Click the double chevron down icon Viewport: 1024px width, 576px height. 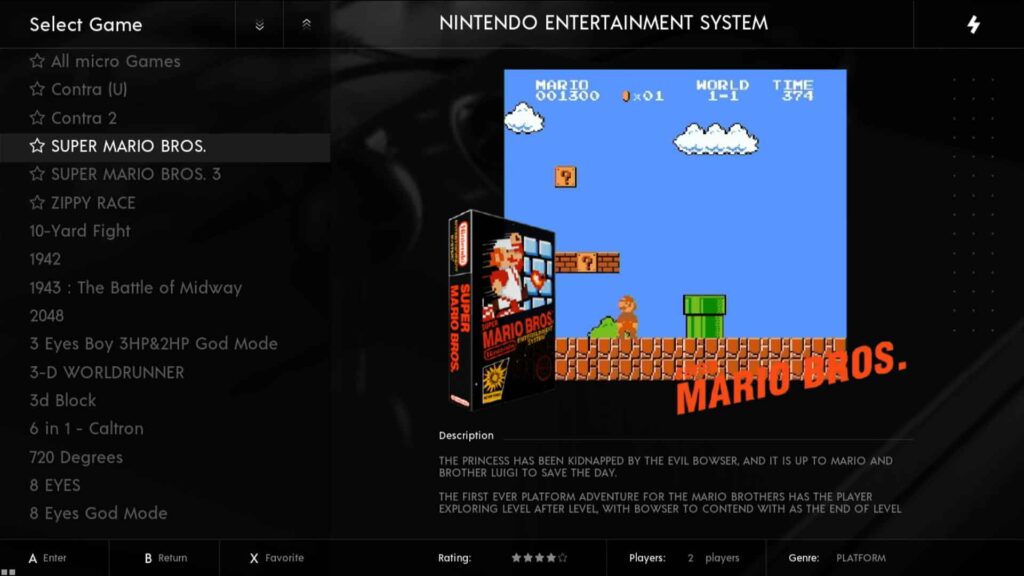tap(259, 25)
